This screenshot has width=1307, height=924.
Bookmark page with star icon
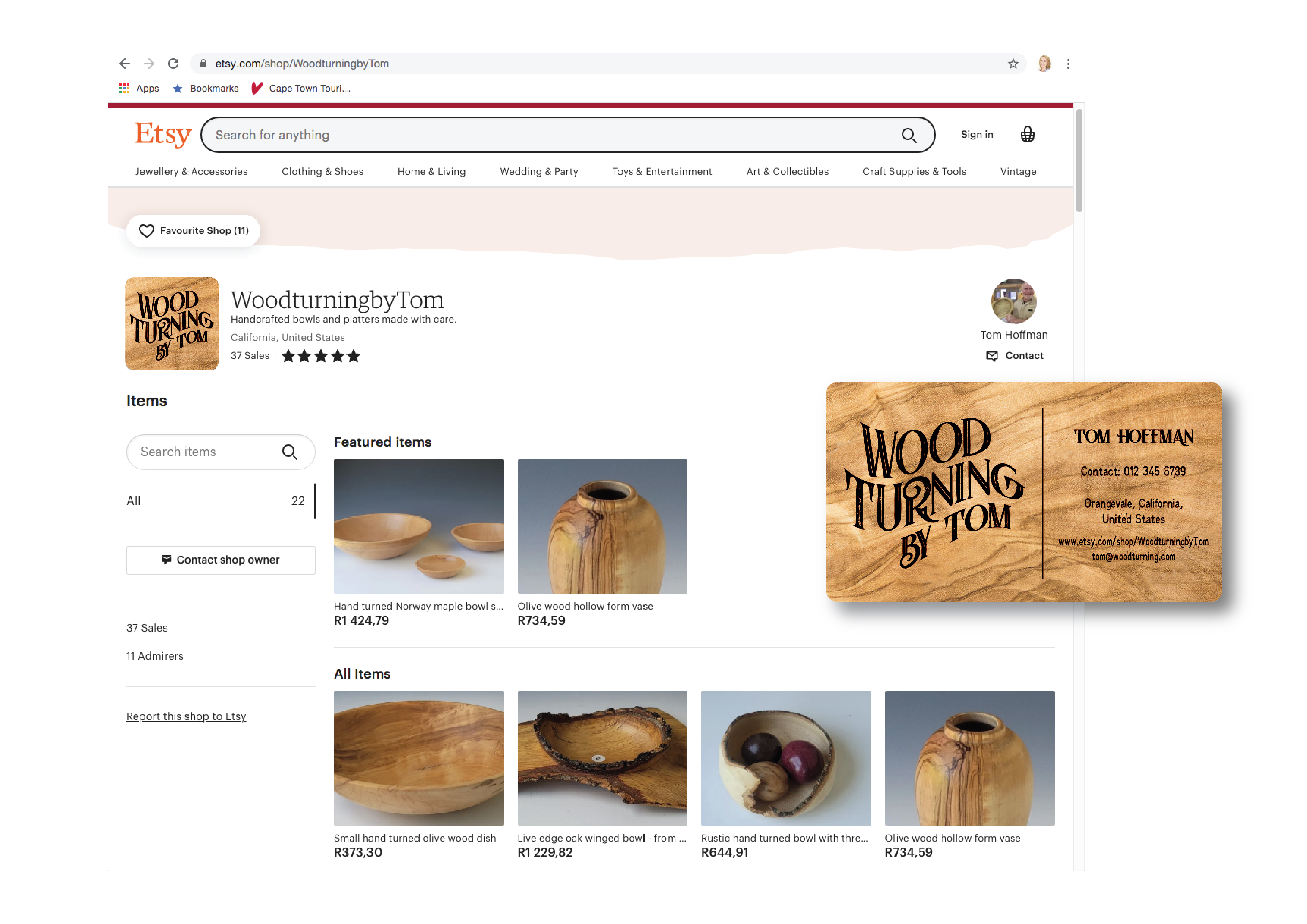coord(1013,64)
